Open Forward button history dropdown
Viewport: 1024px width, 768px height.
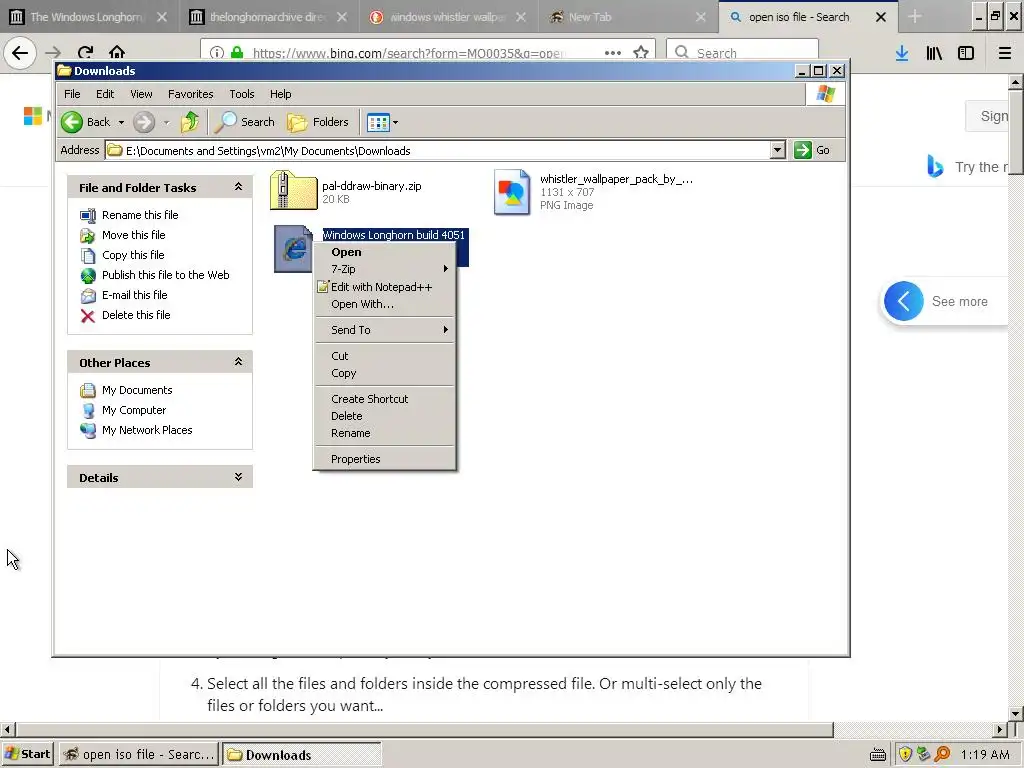166,122
